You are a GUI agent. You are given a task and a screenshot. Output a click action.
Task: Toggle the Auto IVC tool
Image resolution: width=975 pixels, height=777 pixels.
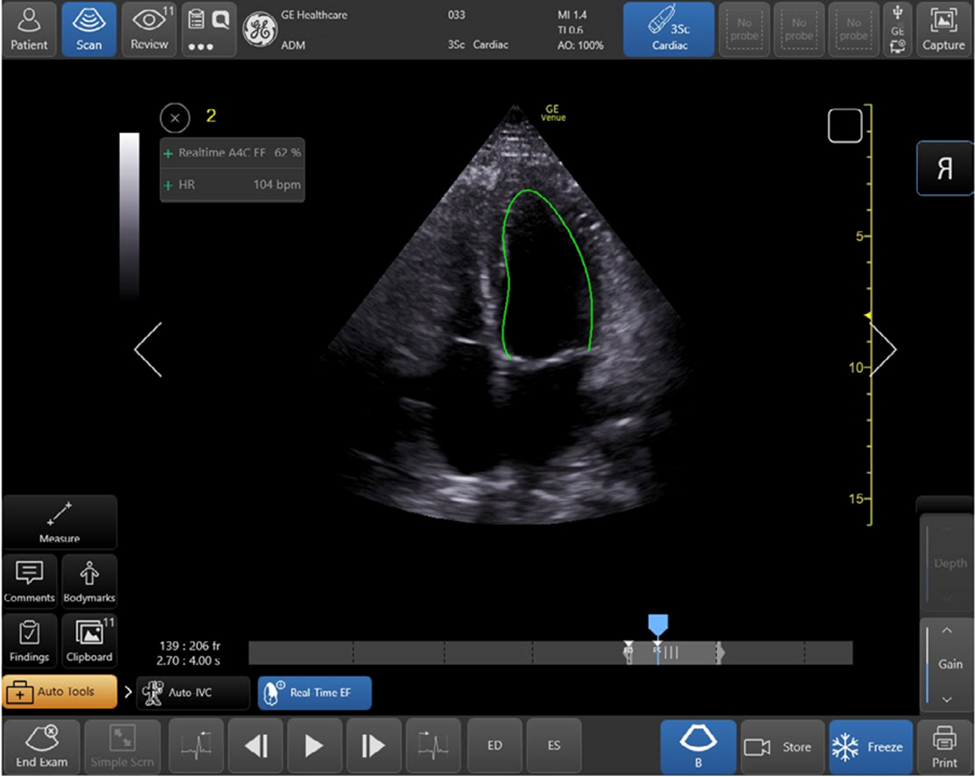193,692
